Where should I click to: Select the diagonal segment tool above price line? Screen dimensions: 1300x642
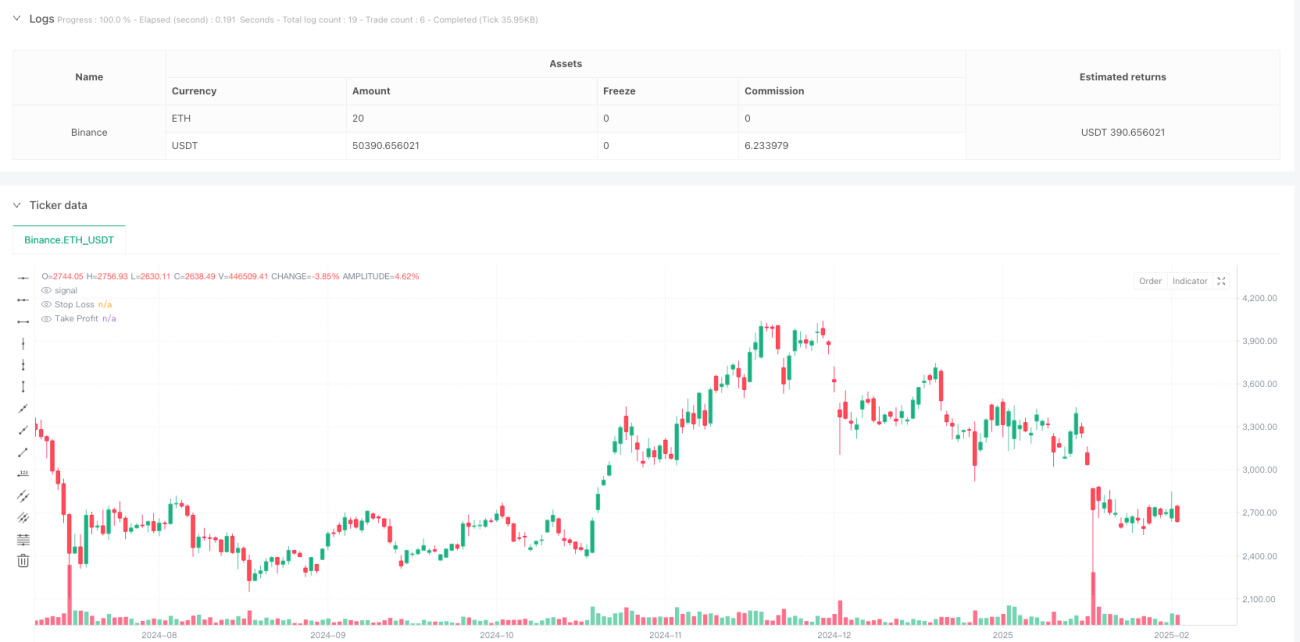click(23, 452)
